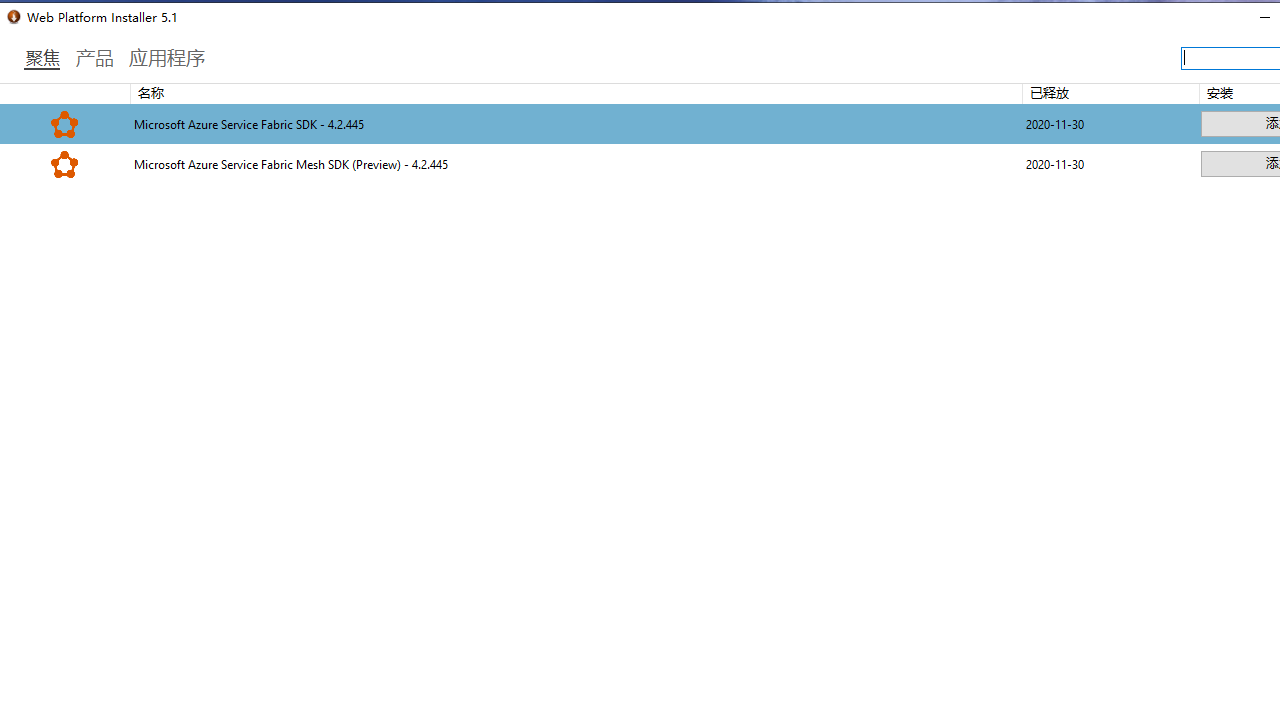Click inside the search input field

[1231, 58]
